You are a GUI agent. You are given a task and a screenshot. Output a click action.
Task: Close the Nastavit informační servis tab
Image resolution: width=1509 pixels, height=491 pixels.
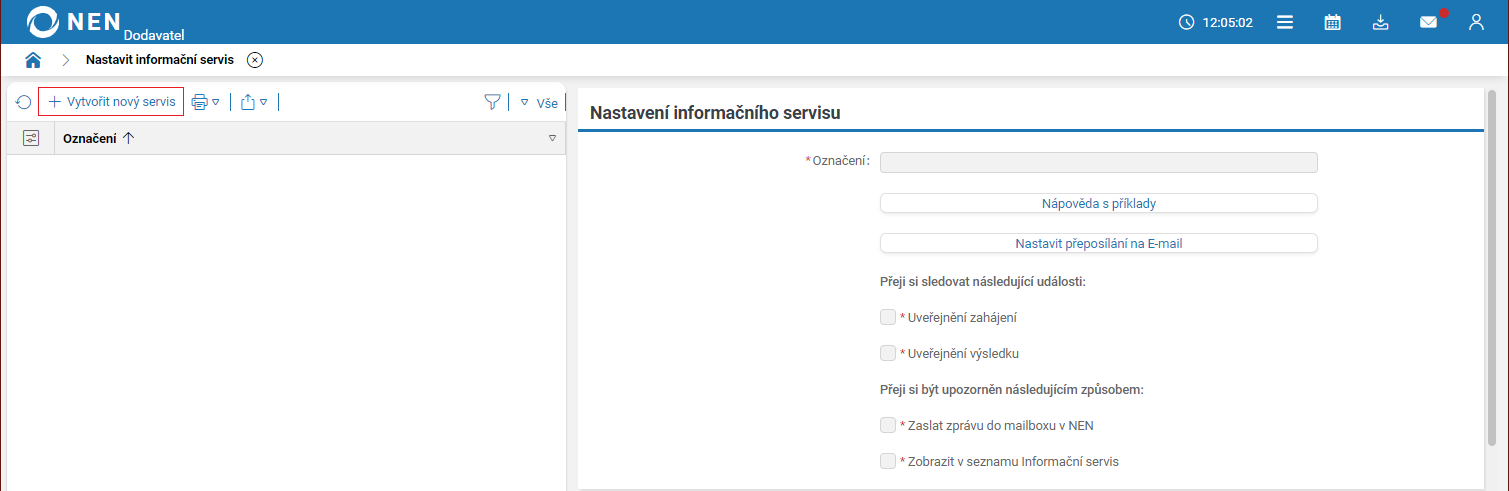point(255,60)
